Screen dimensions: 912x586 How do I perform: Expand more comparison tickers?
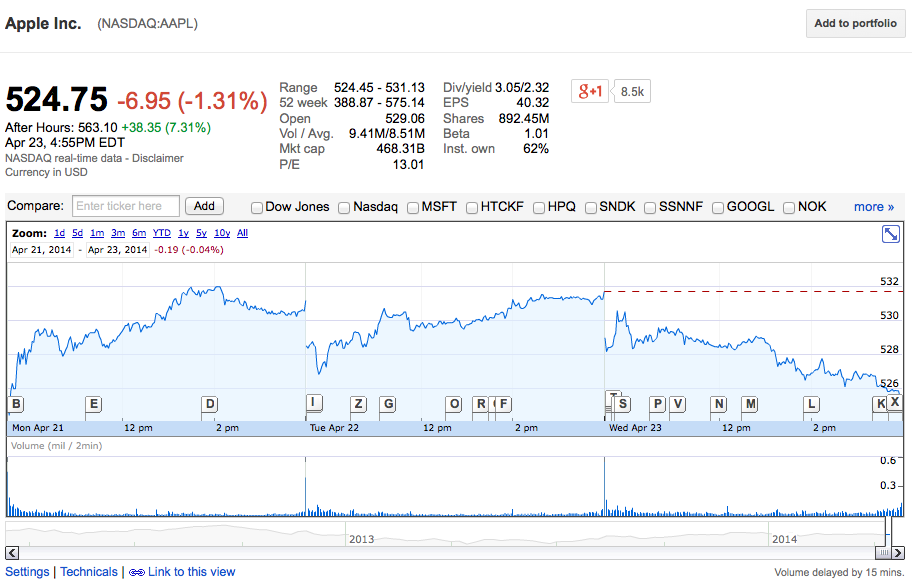click(x=873, y=207)
